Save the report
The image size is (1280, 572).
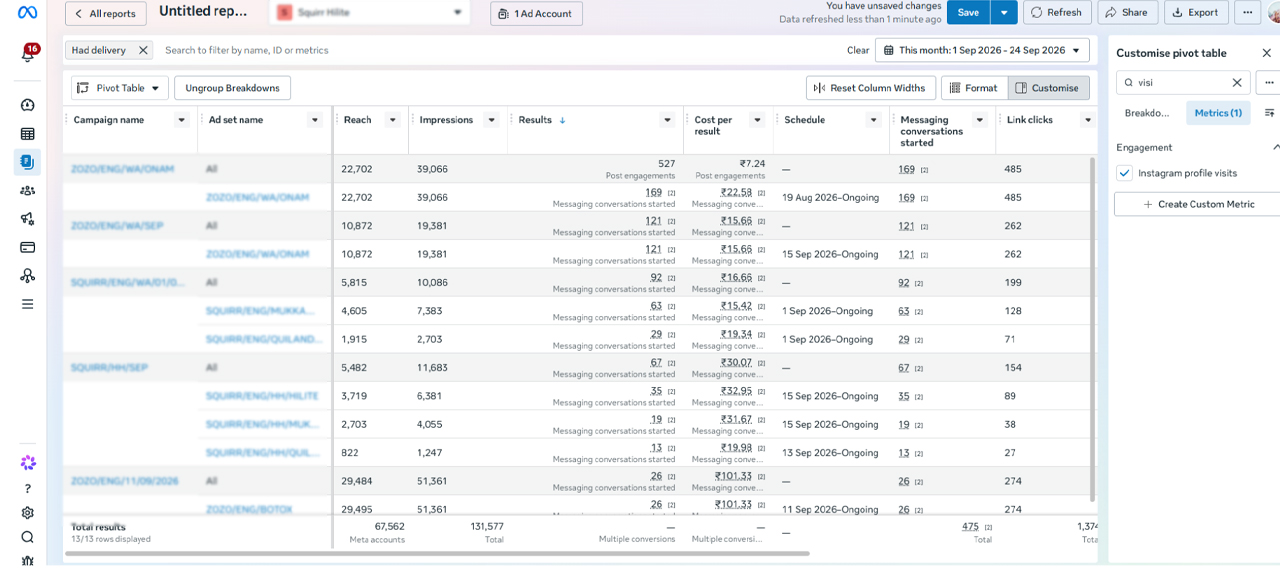(969, 13)
